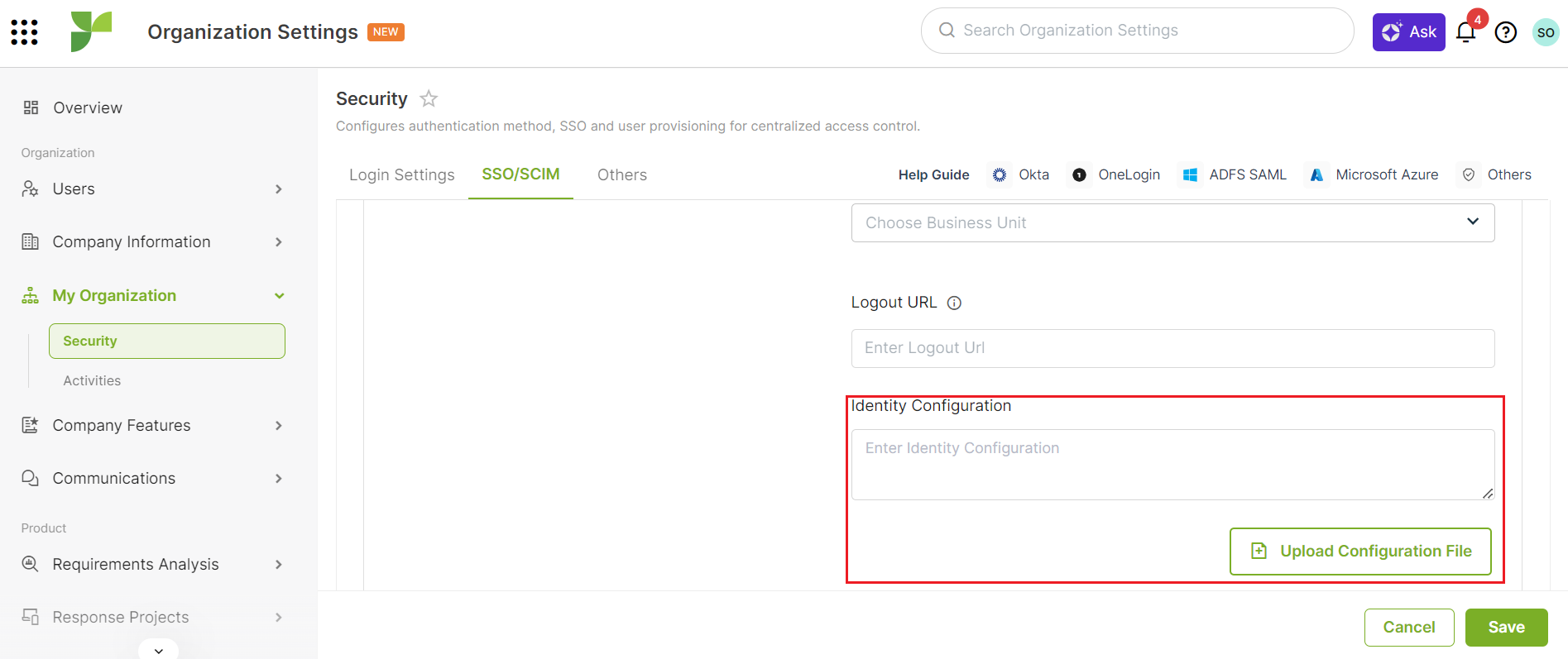
Task: Open the help question mark icon
Action: (x=1506, y=32)
